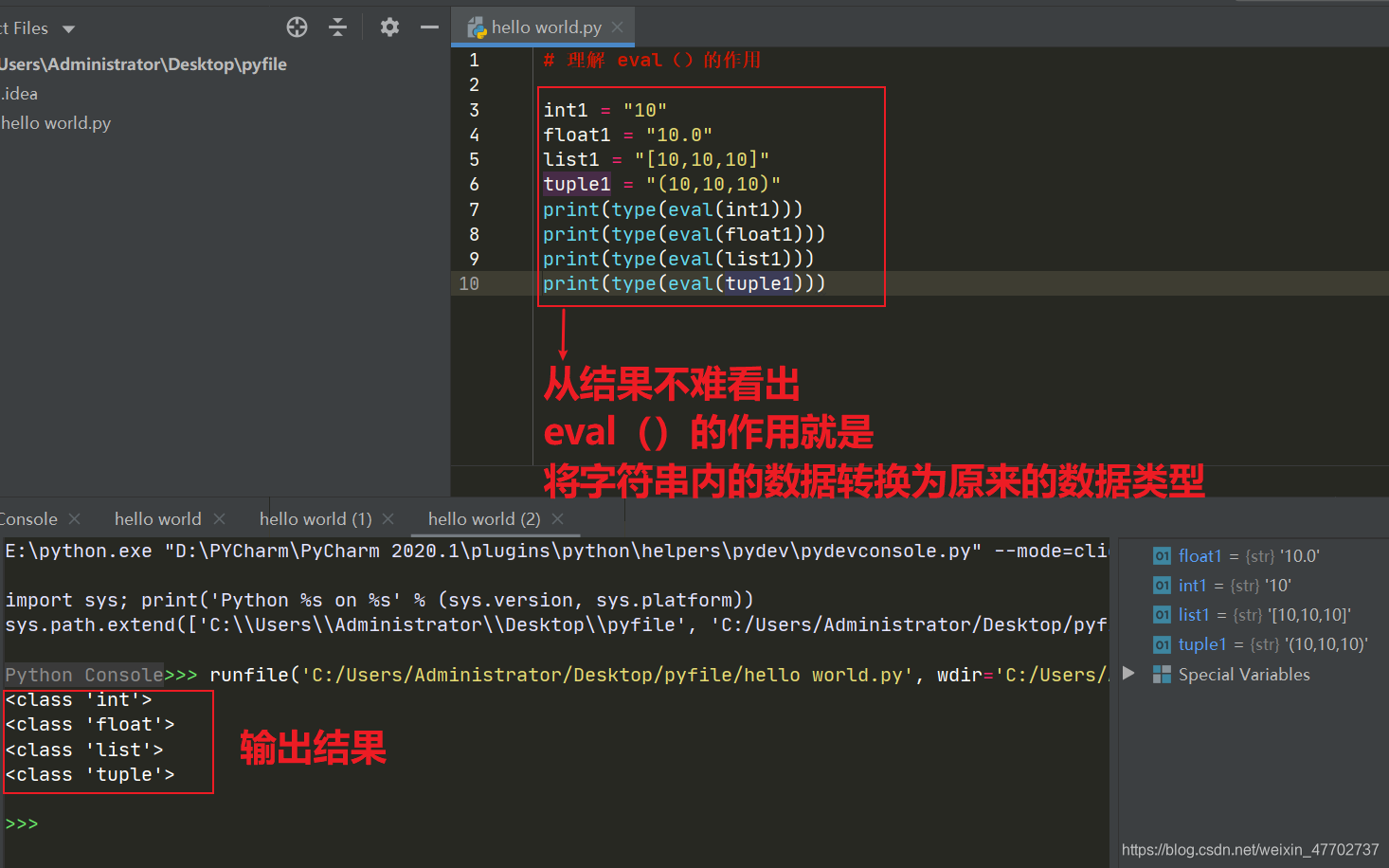Hide the project panel with the minus icon
Viewport: 1389px width, 868px height.
click(429, 27)
